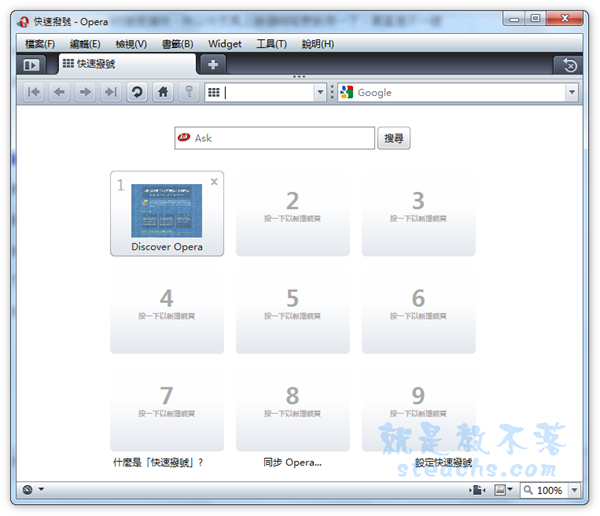Open 什麼是「快速撥號」？ link
Viewport: 600px width, 516px height.
coord(158,462)
